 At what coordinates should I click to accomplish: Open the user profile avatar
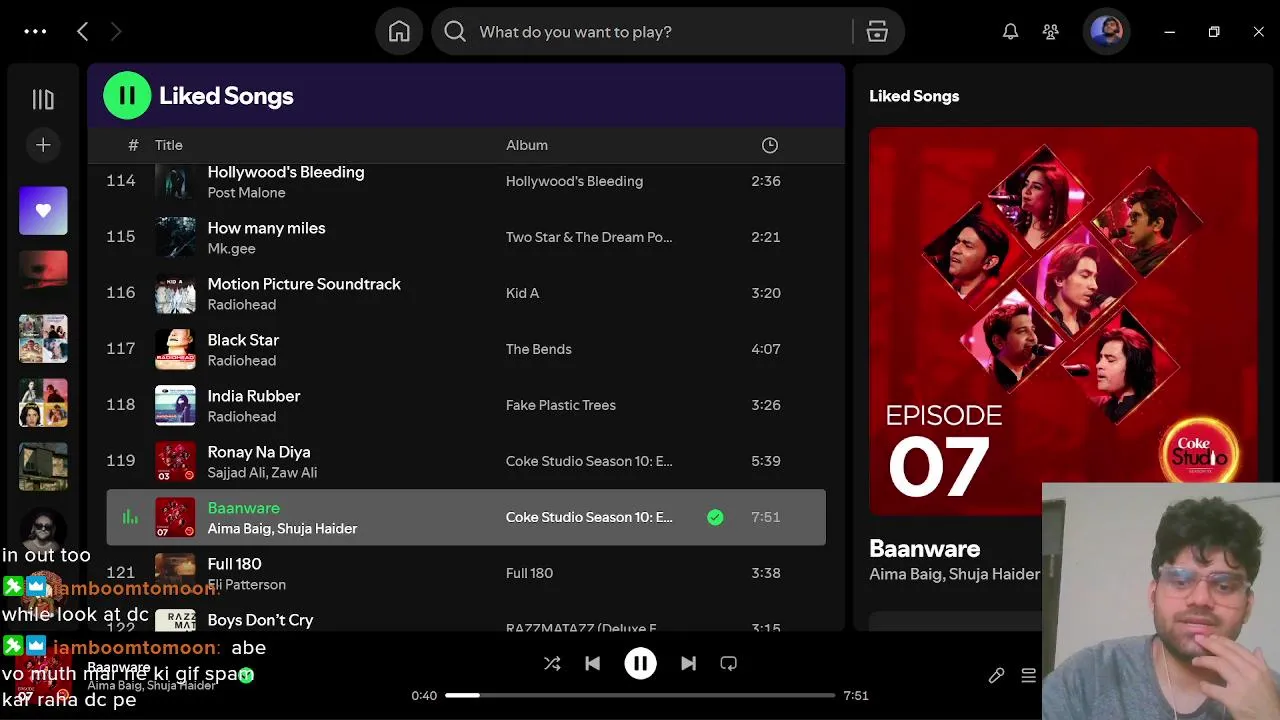point(1107,32)
